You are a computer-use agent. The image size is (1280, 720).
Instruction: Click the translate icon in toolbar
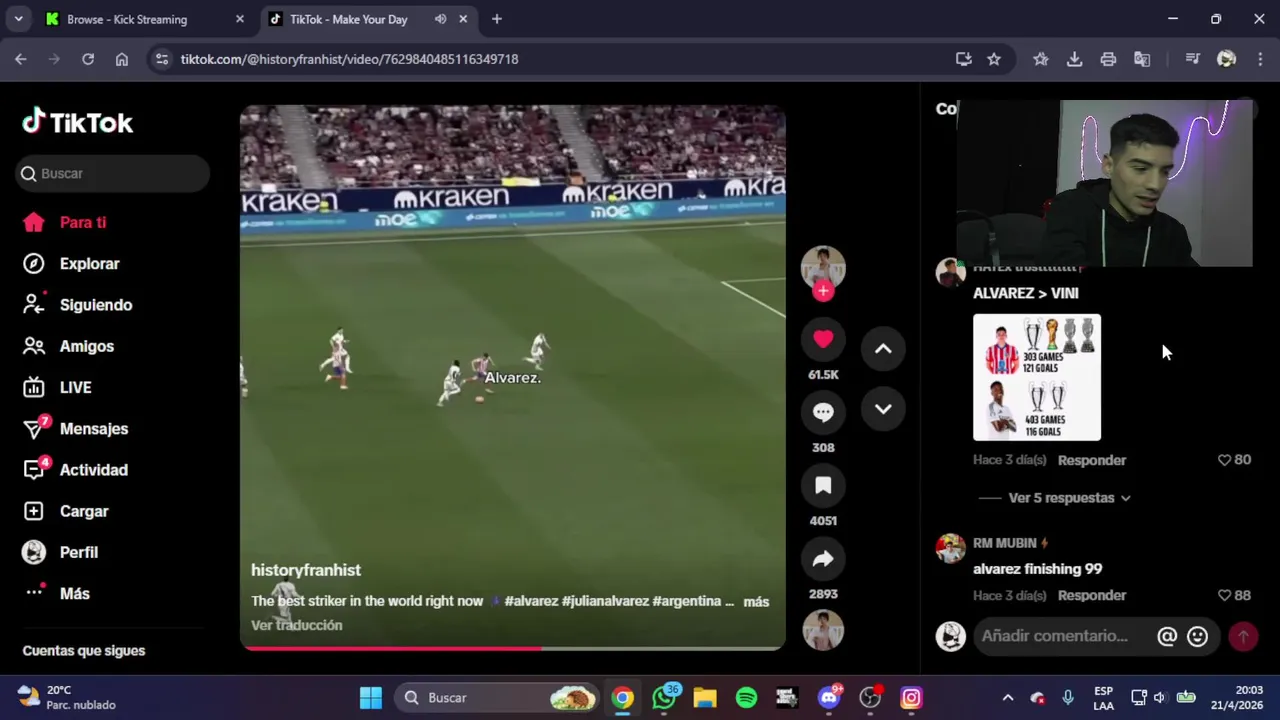(1142, 59)
